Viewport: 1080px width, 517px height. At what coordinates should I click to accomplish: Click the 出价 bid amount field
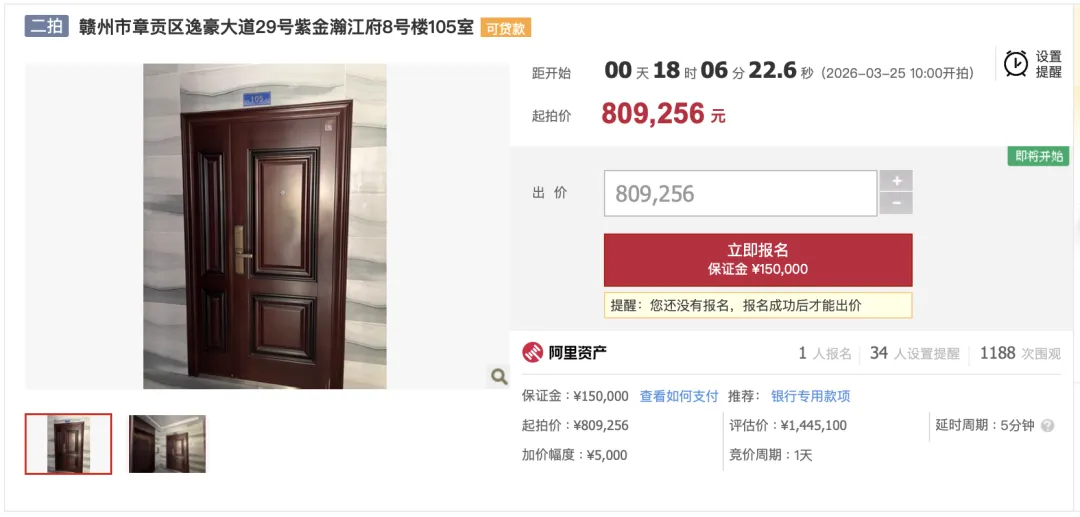click(x=740, y=193)
